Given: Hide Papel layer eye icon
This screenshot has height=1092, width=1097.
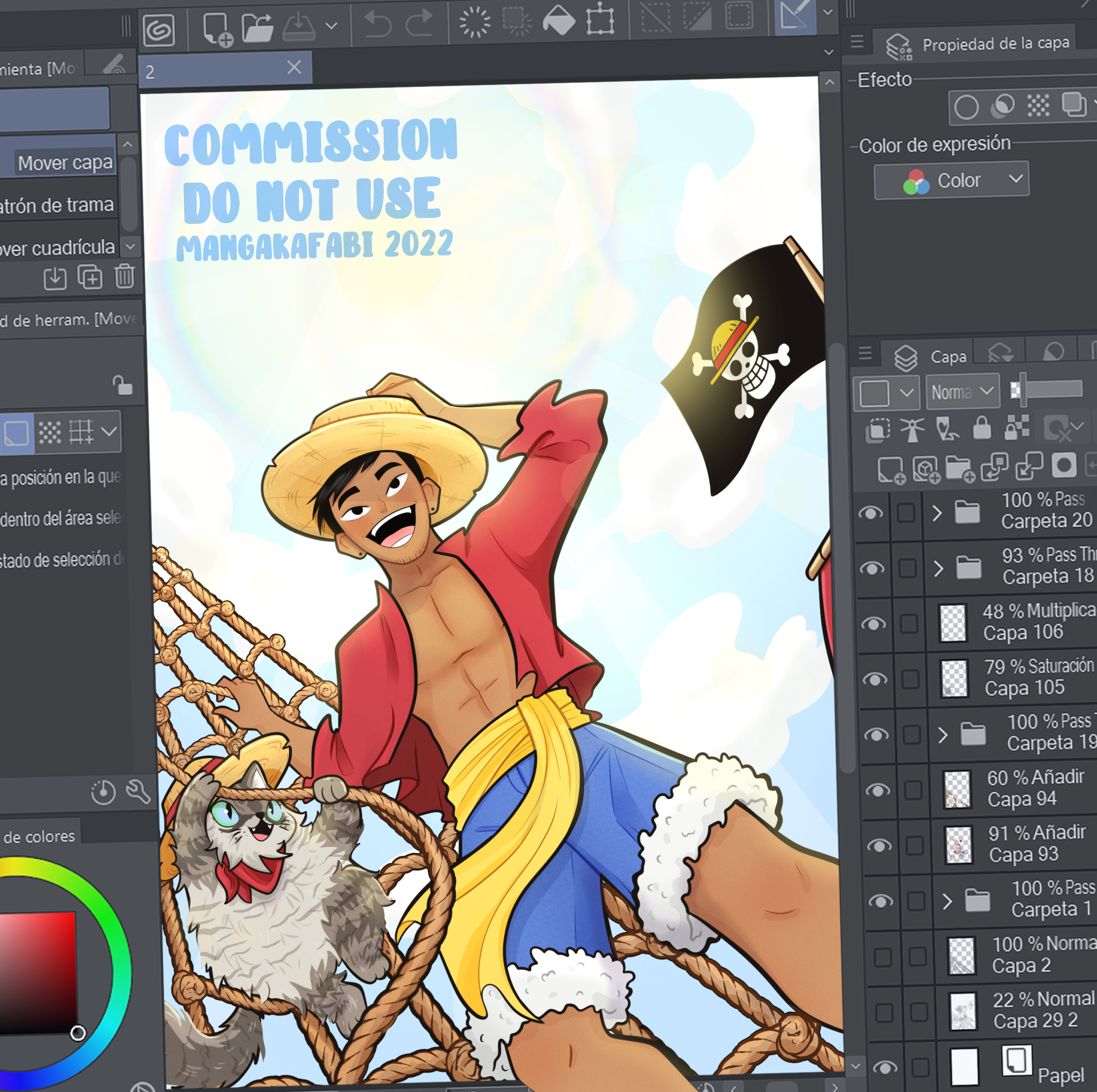Looking at the screenshot, I should pos(884,1068).
